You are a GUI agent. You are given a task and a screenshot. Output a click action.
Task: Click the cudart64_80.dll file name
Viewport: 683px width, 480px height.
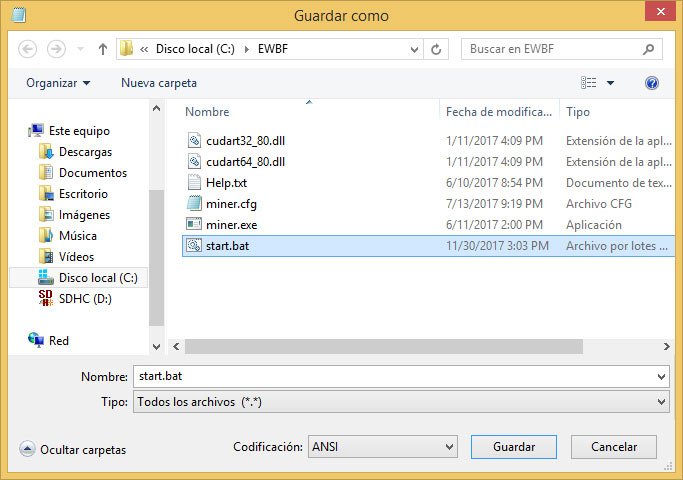click(245, 162)
